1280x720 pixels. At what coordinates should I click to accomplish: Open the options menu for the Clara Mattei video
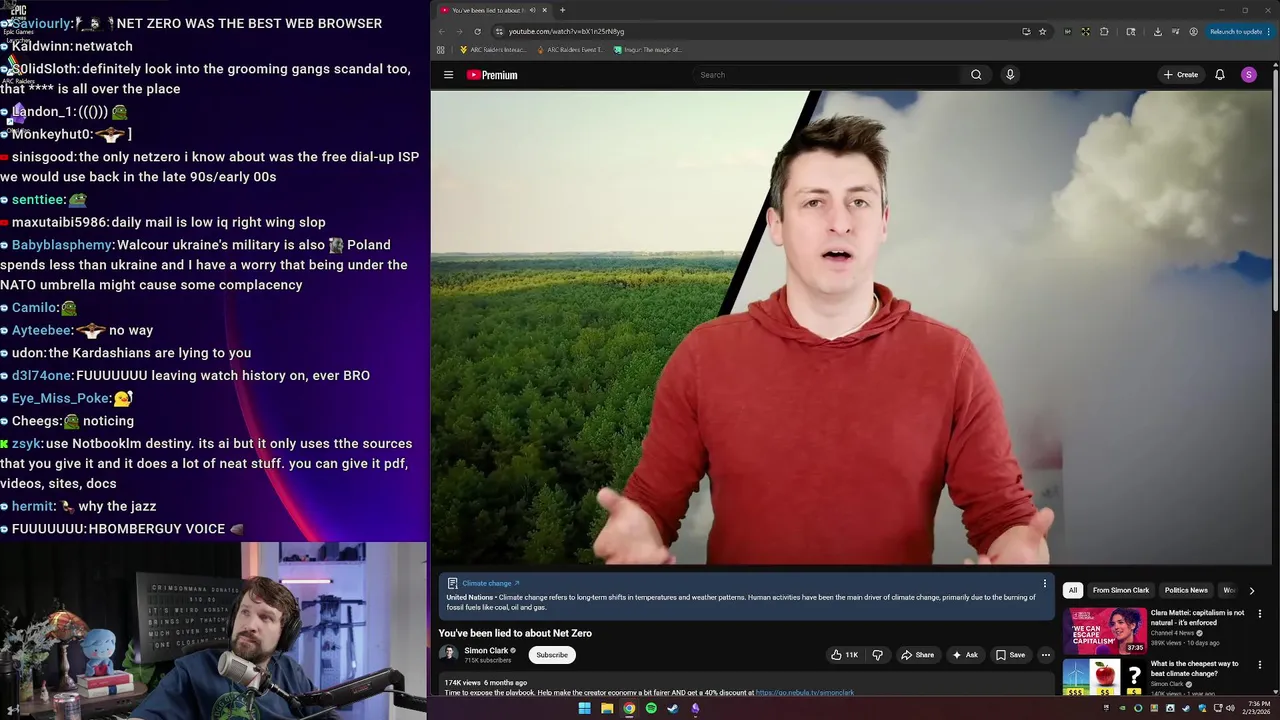1260,614
